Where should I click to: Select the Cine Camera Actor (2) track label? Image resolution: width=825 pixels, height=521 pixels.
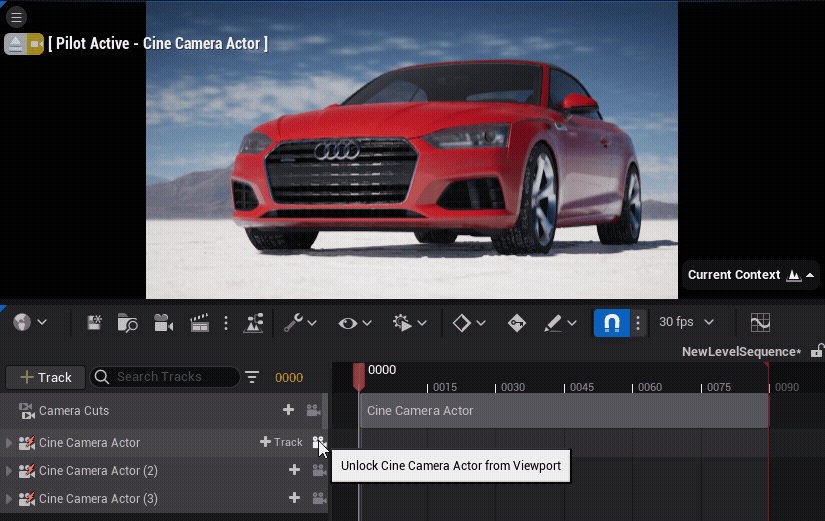coord(98,470)
